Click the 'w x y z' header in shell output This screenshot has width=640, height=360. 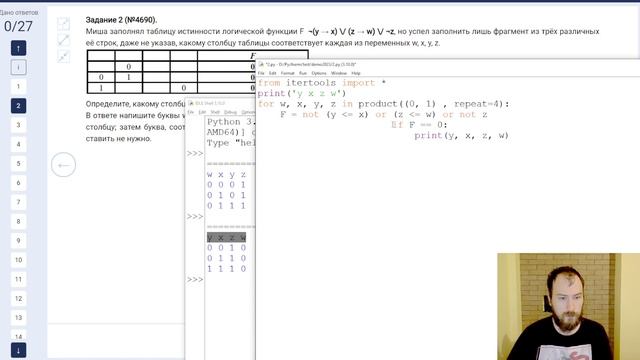227,174
